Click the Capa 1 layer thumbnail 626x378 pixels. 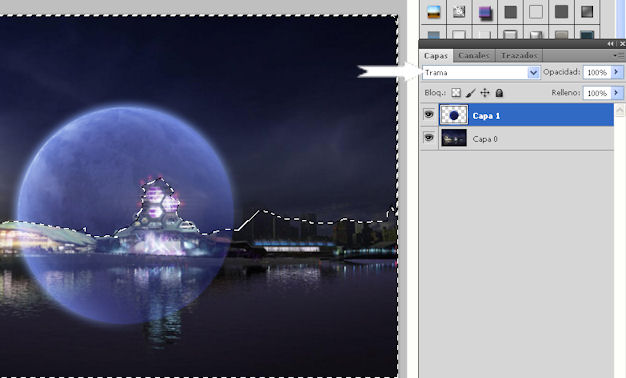pyautogui.click(x=454, y=115)
